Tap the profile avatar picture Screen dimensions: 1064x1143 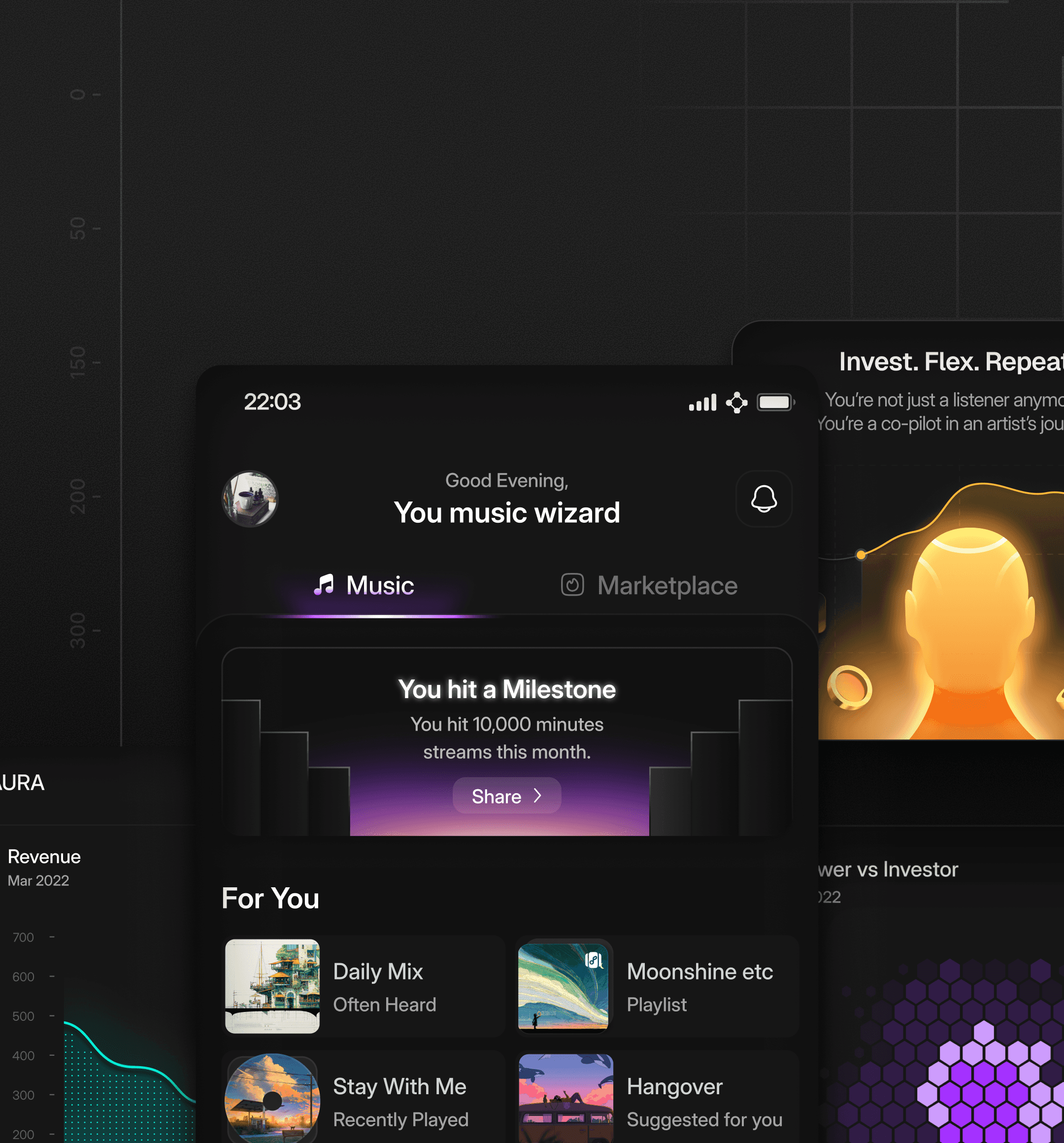tap(250, 499)
